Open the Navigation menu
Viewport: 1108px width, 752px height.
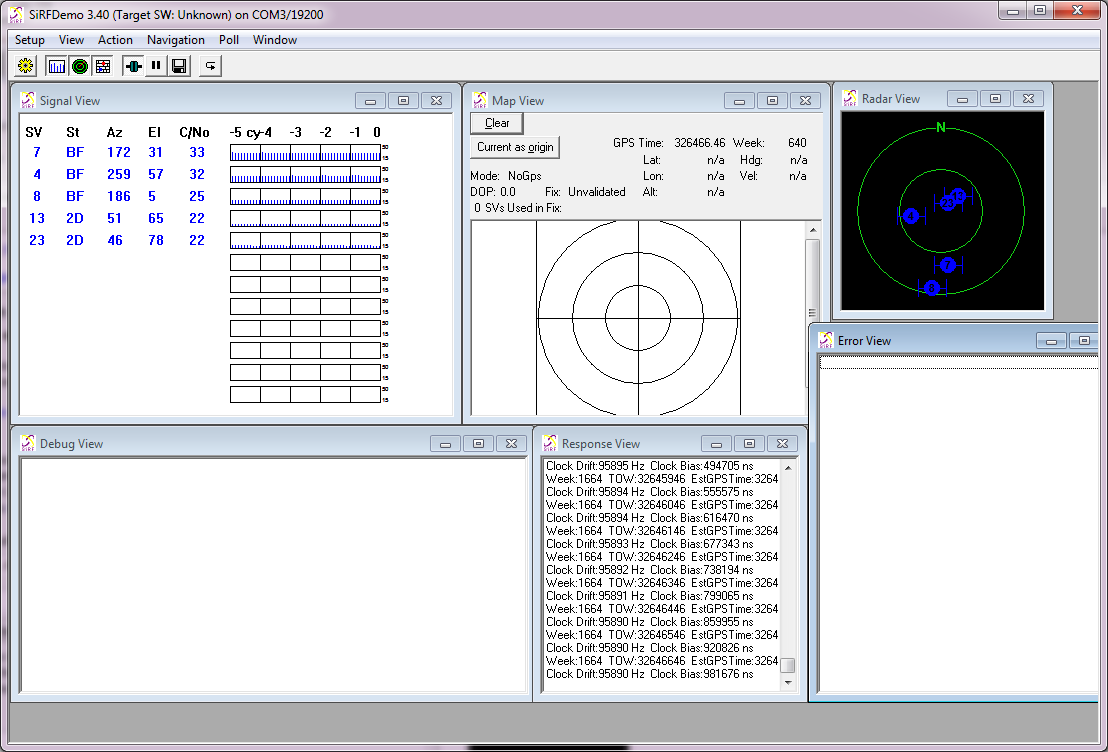(x=176, y=40)
